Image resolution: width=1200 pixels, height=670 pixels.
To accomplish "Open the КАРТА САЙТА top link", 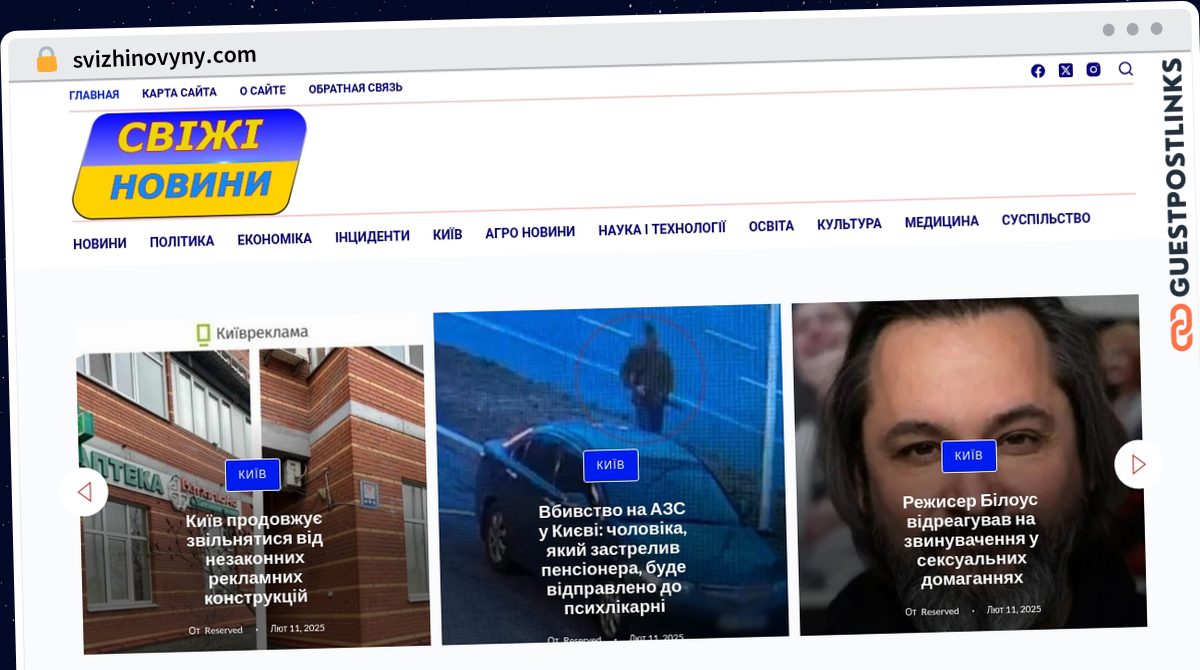I will click(x=179, y=93).
